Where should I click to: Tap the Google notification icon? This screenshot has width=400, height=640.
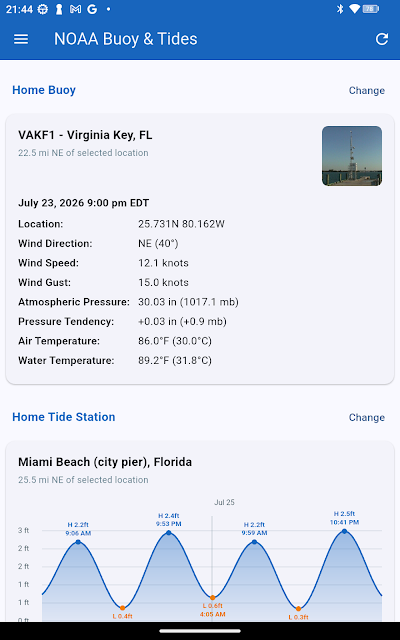point(92,9)
